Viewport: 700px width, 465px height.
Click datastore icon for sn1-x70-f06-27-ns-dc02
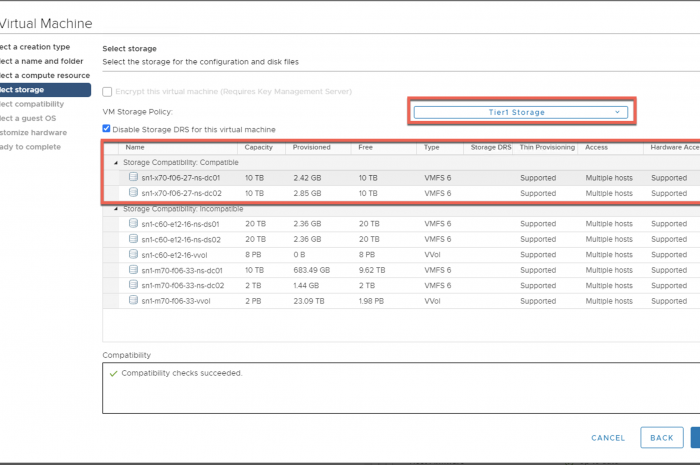pyautogui.click(x=133, y=193)
